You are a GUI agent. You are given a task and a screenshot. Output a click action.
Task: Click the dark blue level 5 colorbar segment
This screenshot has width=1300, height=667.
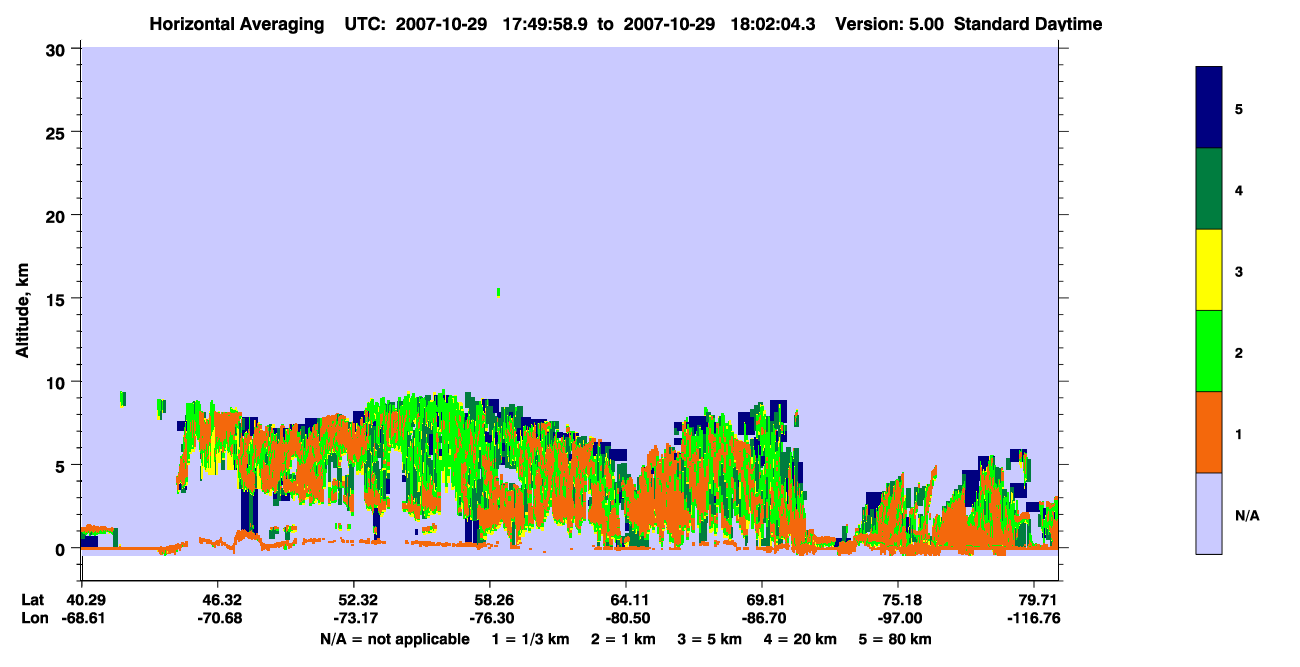[1209, 108]
